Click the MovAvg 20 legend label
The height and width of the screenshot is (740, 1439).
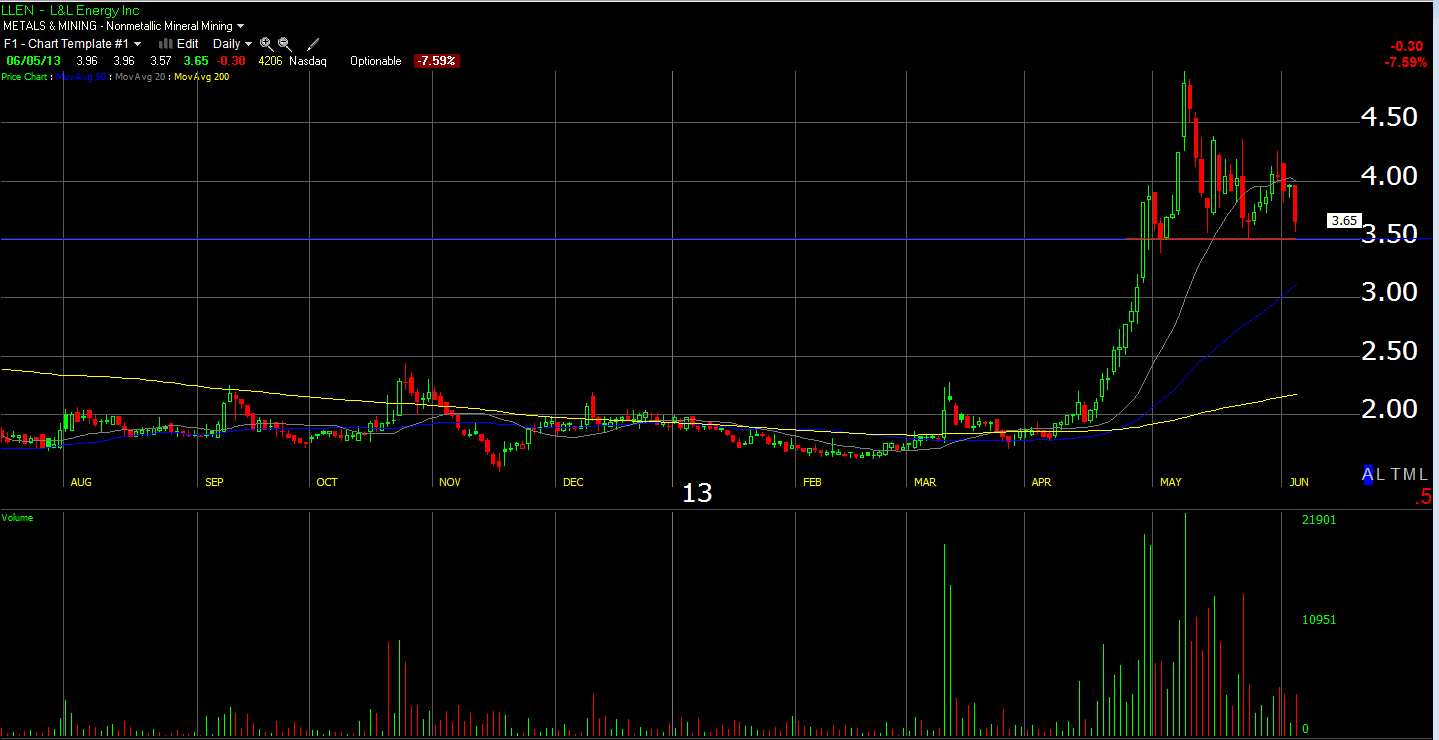click(x=140, y=77)
